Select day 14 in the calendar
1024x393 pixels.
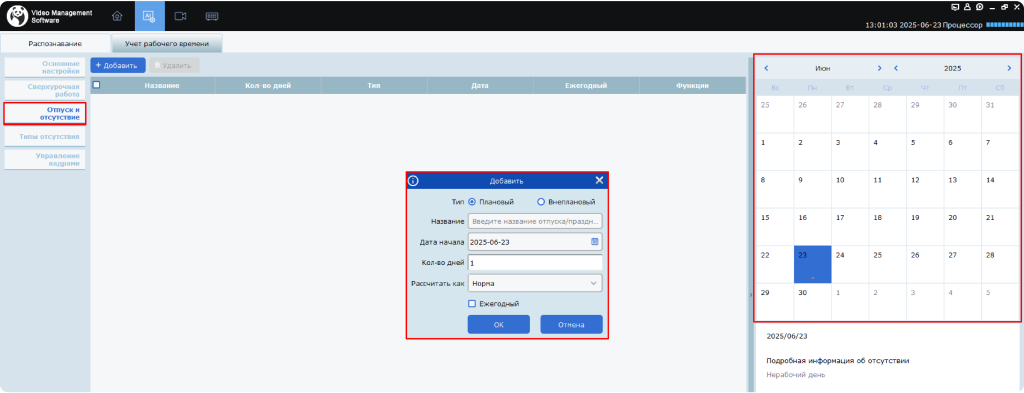[x=1000, y=189]
